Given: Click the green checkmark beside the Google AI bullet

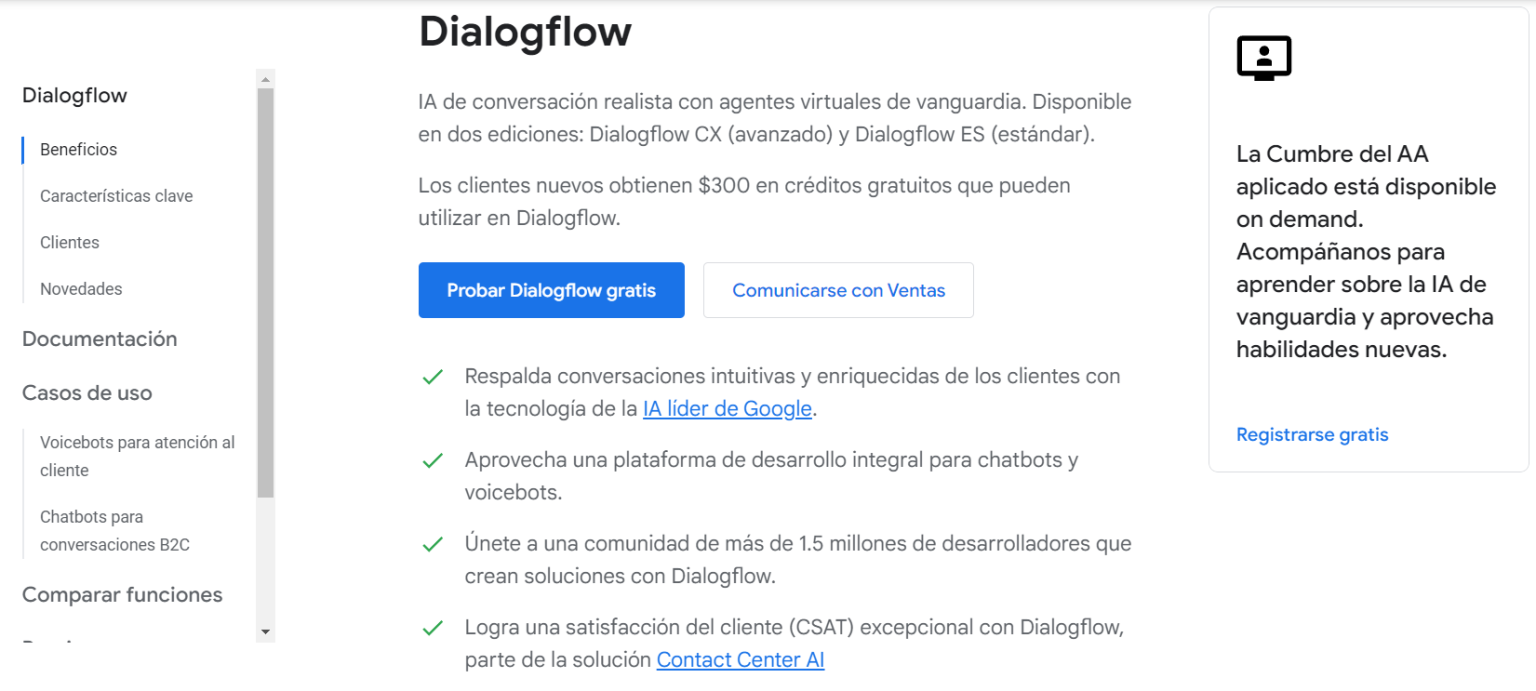Looking at the screenshot, I should coord(432,377).
